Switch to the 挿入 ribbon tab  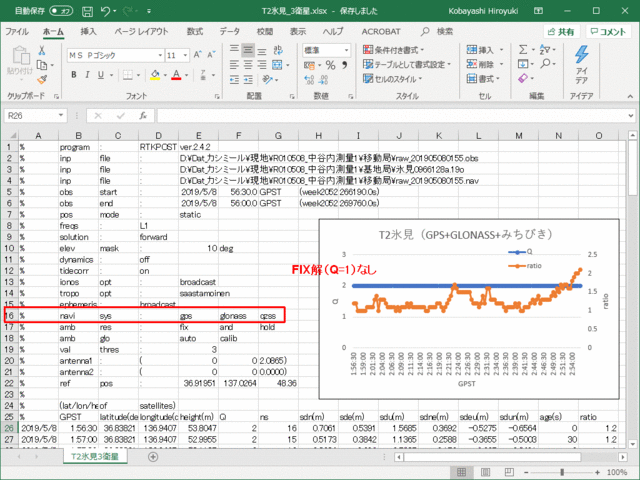(x=88, y=31)
